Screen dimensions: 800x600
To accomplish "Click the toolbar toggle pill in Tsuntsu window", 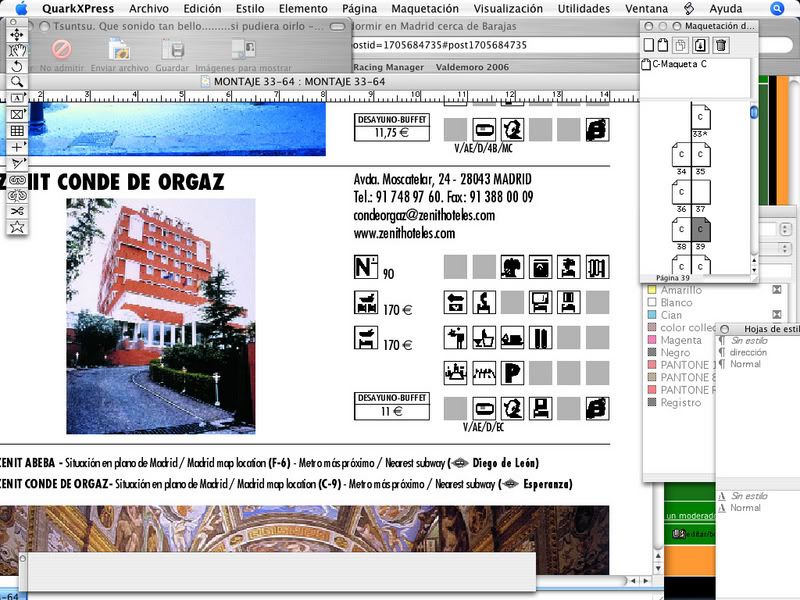I will 337,26.
